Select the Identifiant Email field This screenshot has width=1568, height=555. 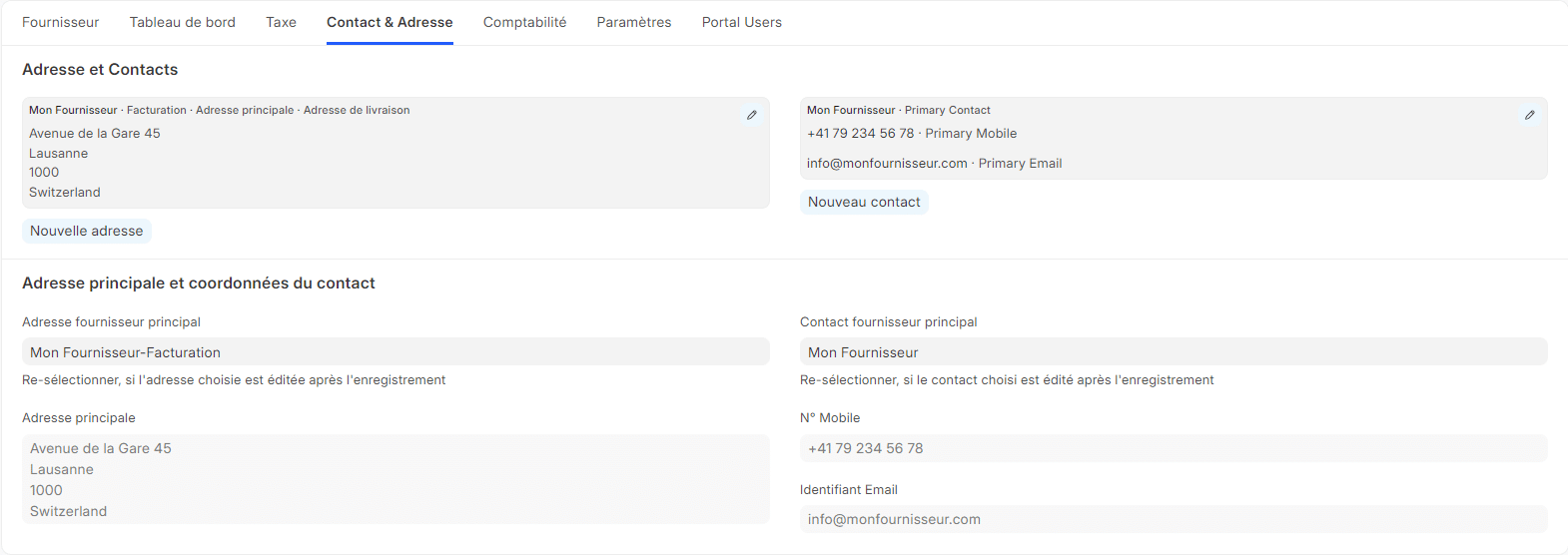[x=1174, y=519]
